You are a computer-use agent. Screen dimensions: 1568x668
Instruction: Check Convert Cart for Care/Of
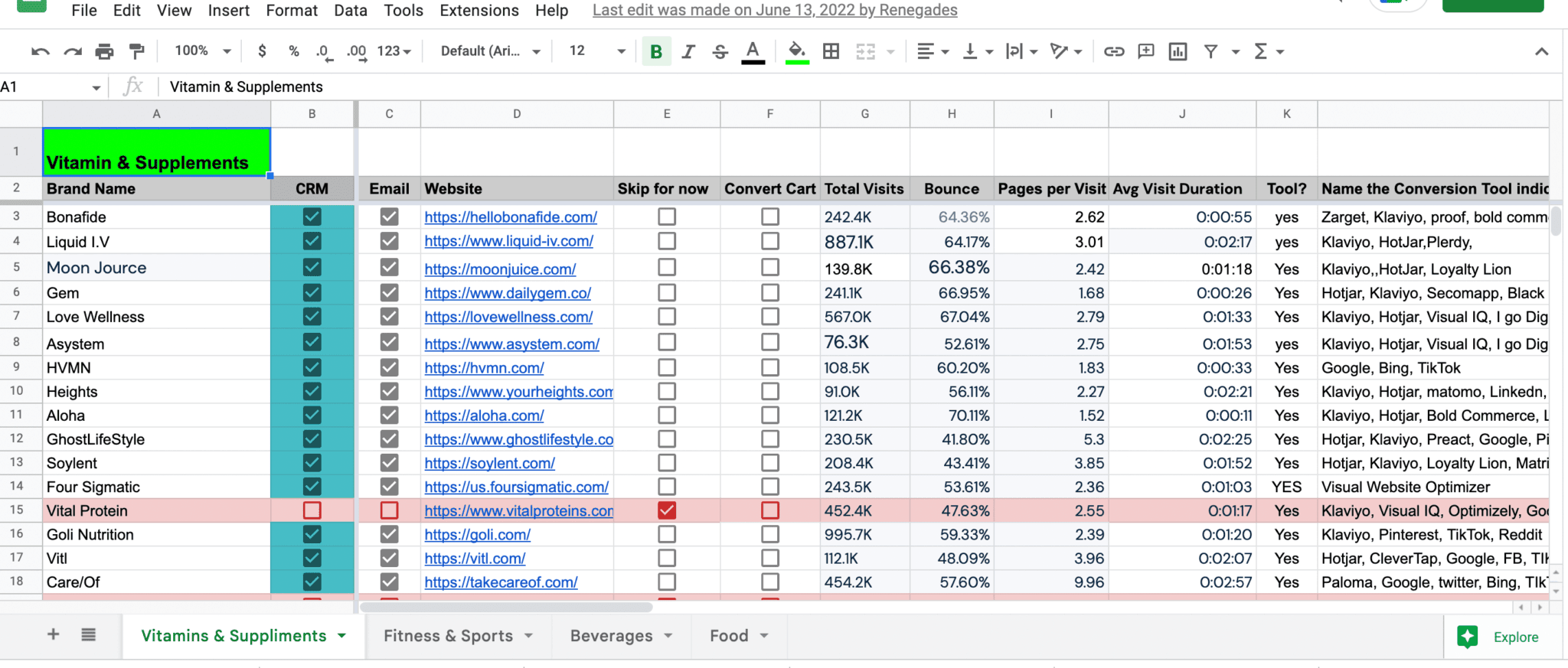(770, 582)
